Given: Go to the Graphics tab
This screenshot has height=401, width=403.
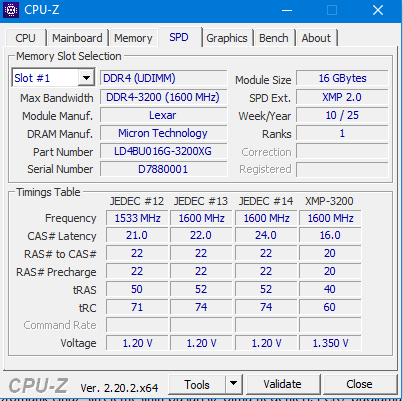Looking at the screenshot, I should [227, 38].
